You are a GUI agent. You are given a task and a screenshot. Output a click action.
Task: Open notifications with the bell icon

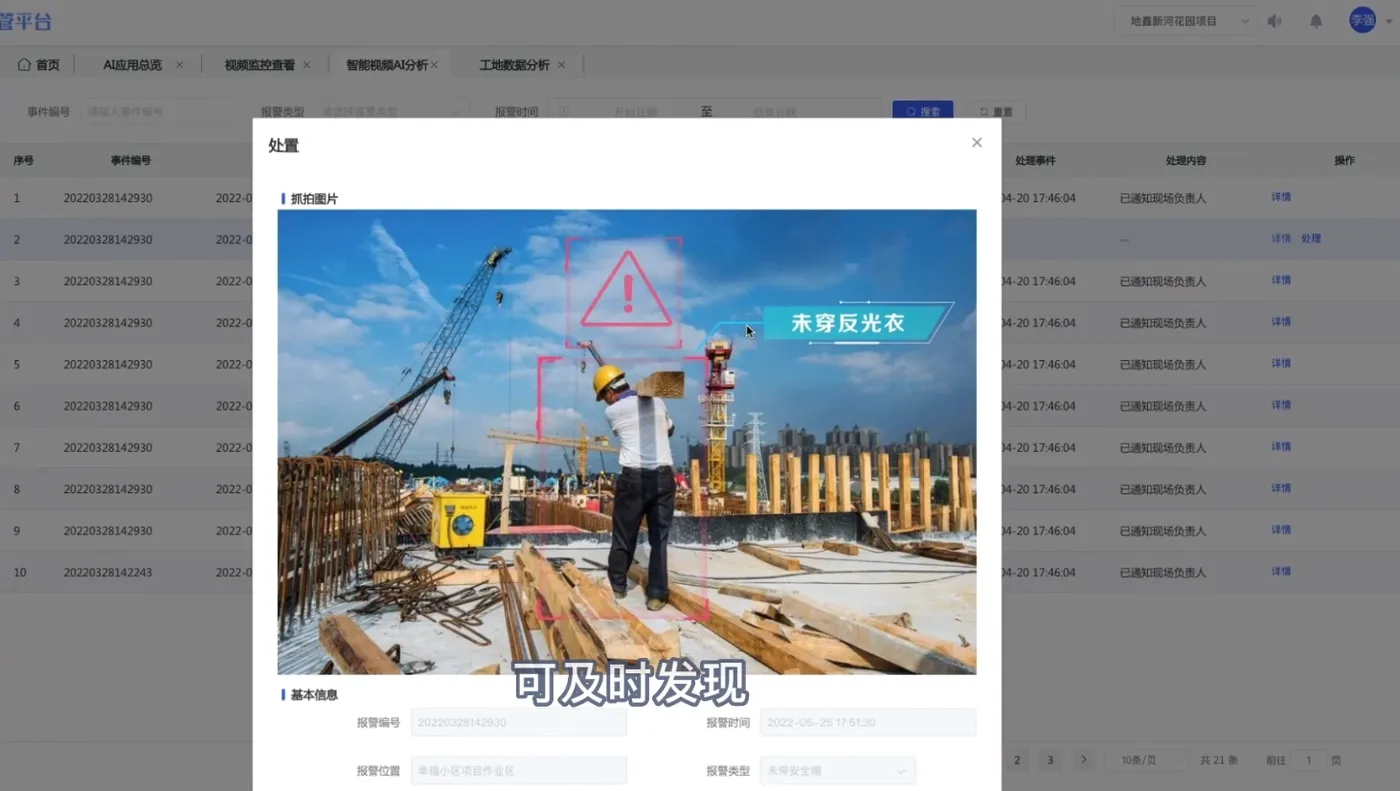(1316, 21)
